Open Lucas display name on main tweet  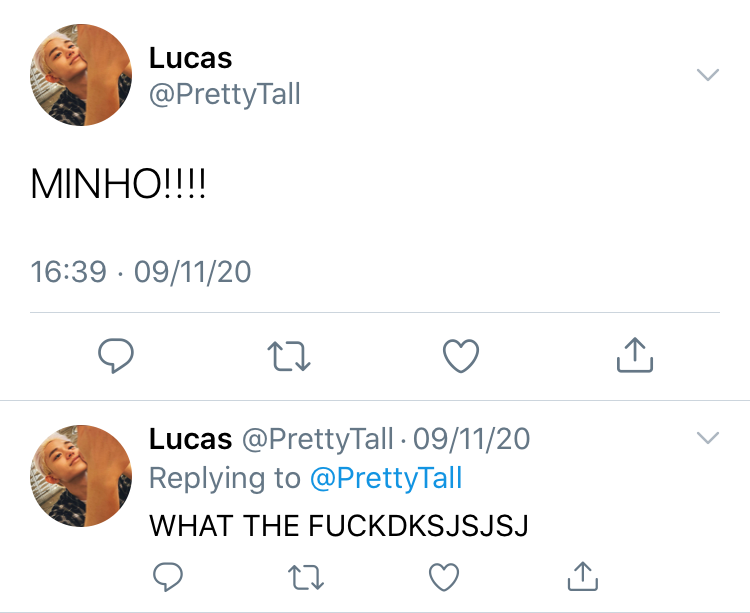point(190,58)
